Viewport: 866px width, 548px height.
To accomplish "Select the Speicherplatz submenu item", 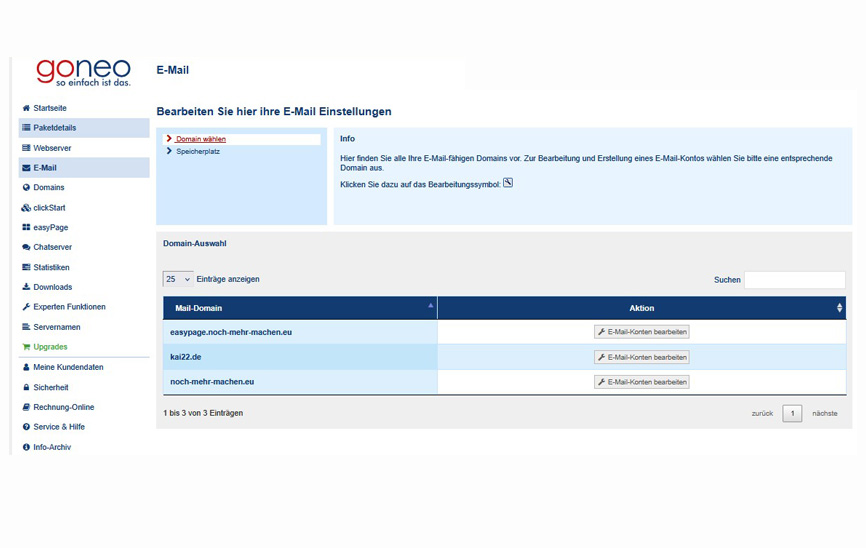I will [x=198, y=151].
